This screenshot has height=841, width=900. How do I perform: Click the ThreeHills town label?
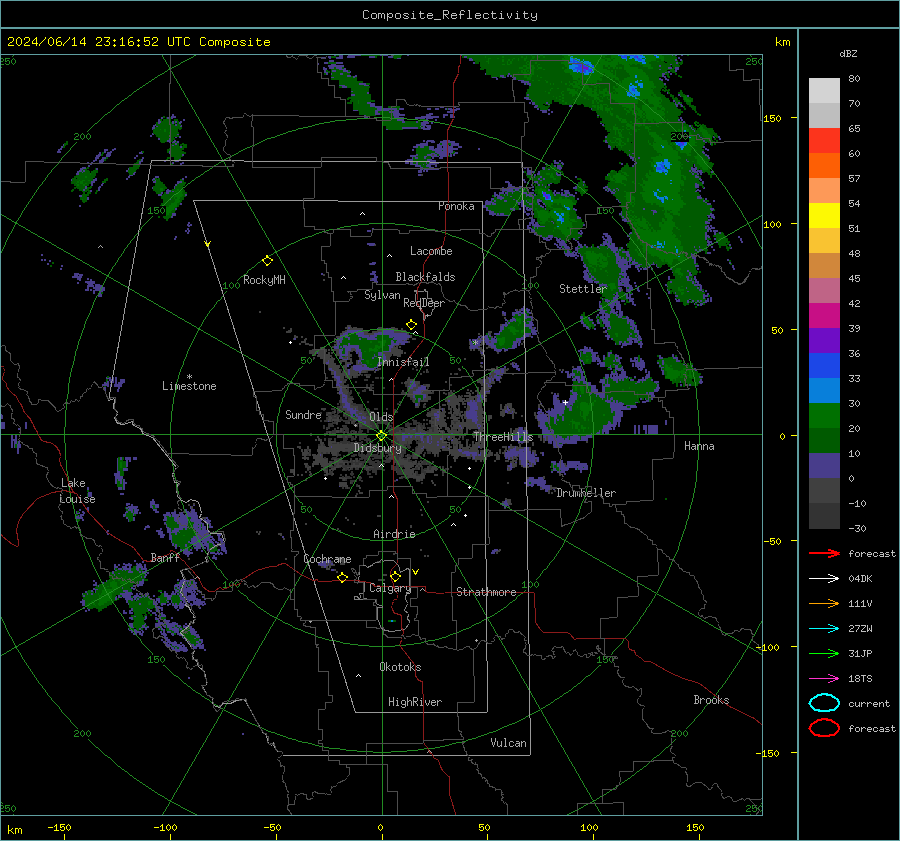click(503, 437)
